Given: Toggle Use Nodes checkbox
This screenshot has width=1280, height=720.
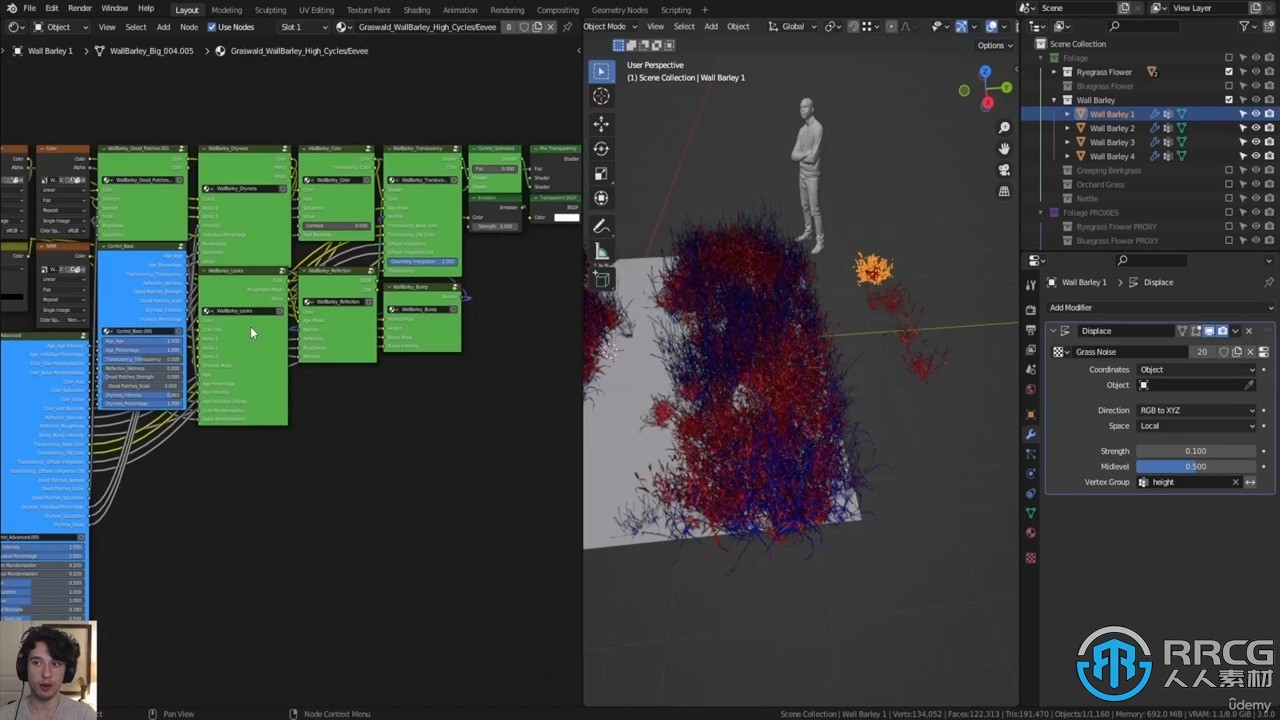Looking at the screenshot, I should 212,27.
